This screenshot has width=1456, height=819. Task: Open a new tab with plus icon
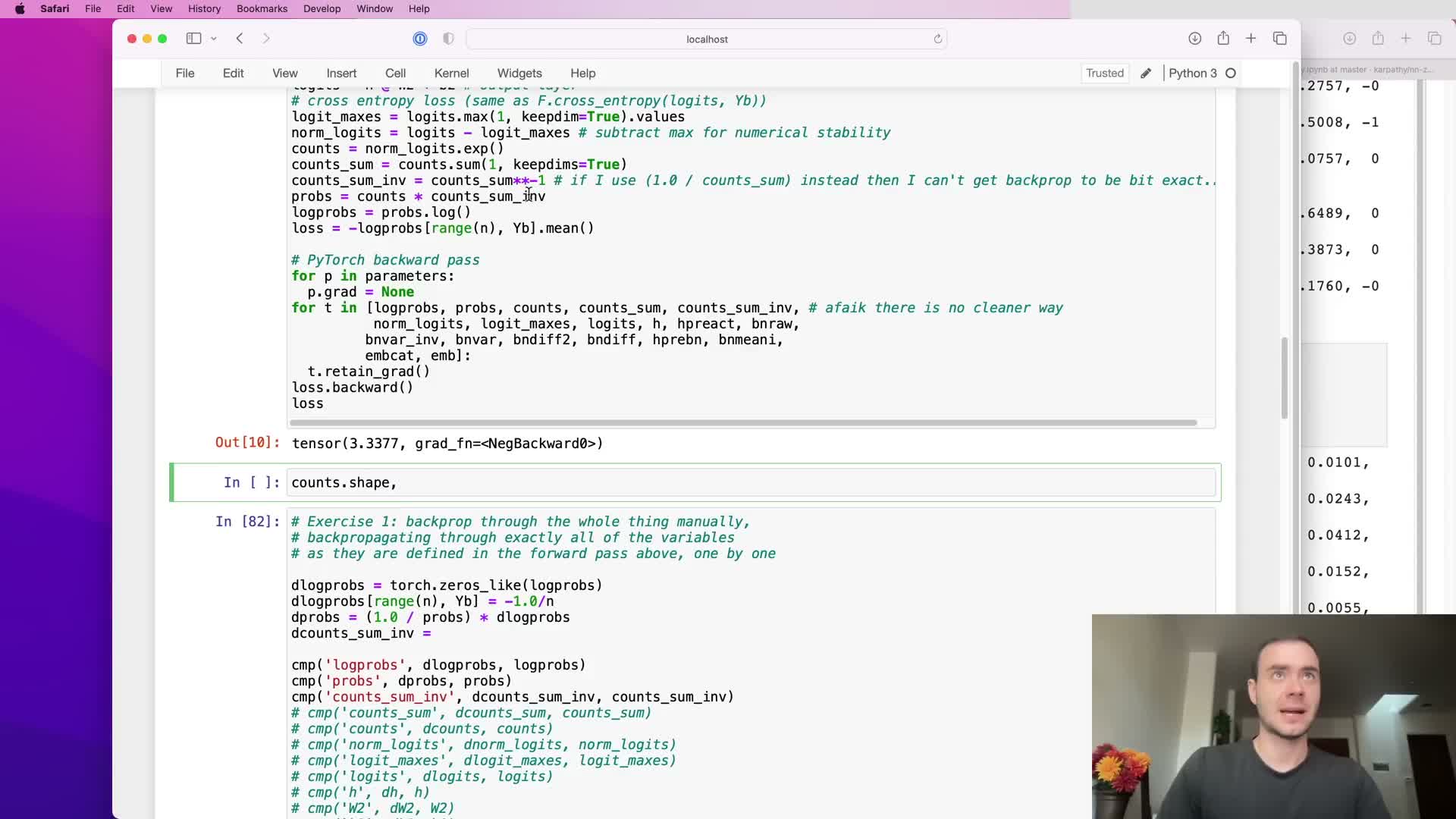point(1251,39)
